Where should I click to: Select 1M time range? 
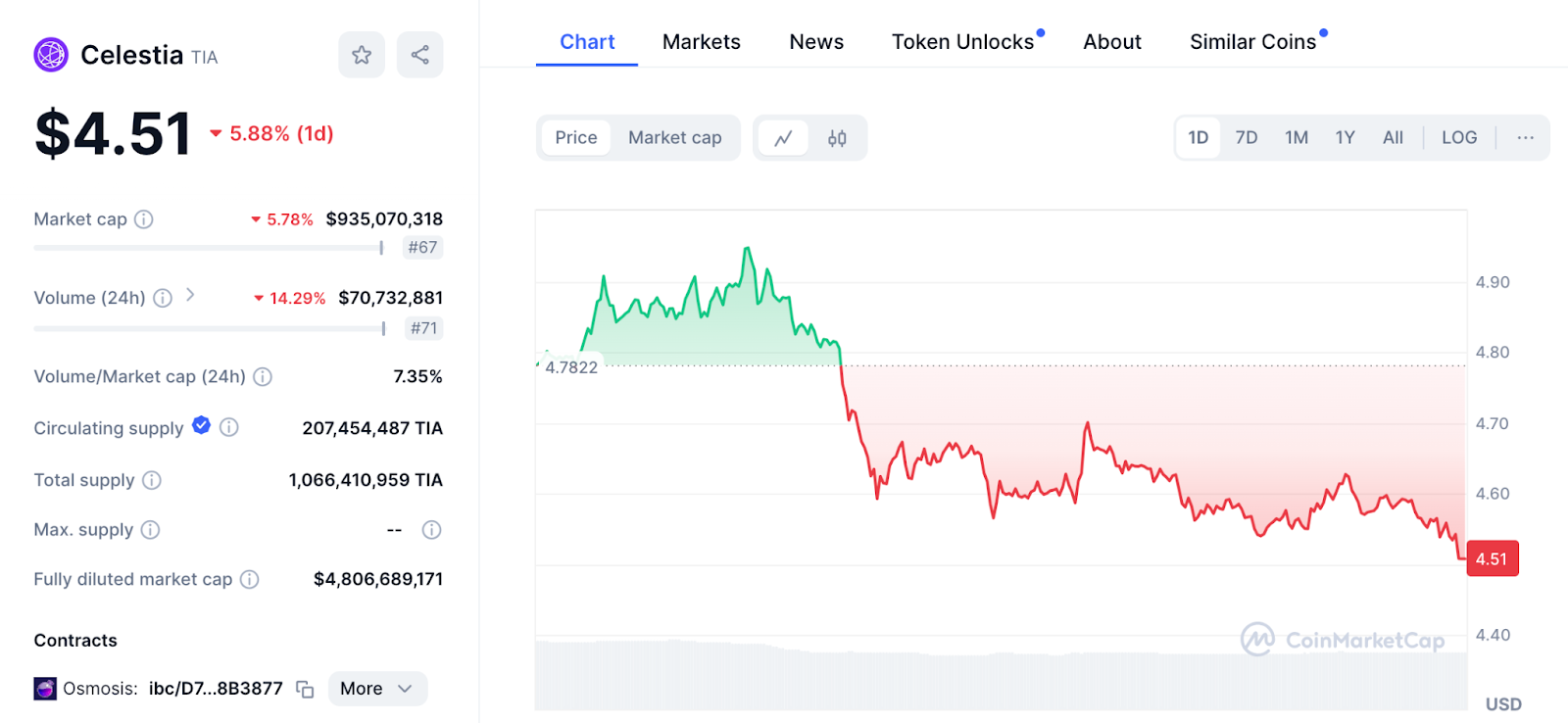(1297, 138)
